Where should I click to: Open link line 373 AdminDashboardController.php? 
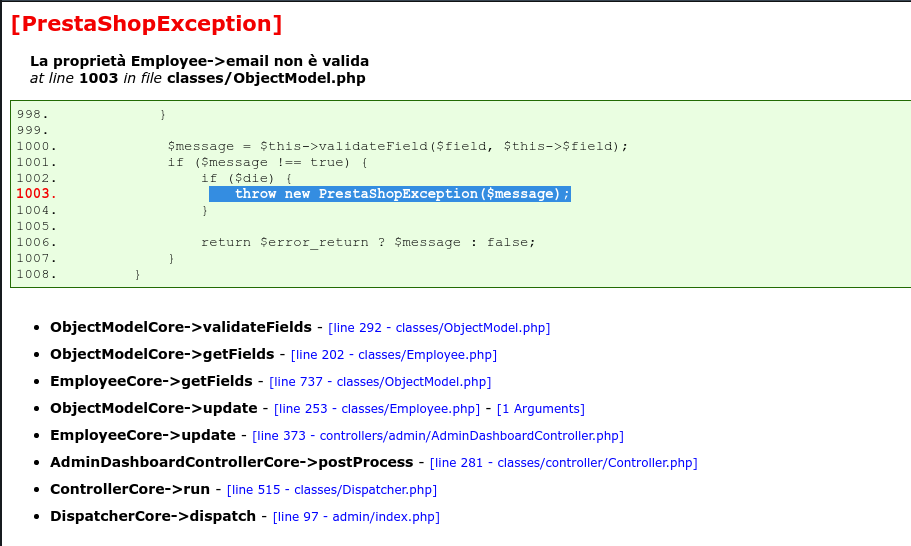[x=437, y=436]
